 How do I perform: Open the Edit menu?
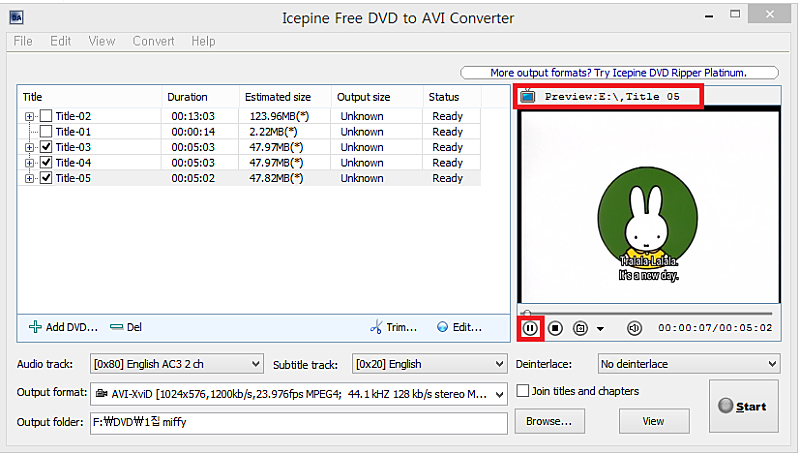pos(60,41)
